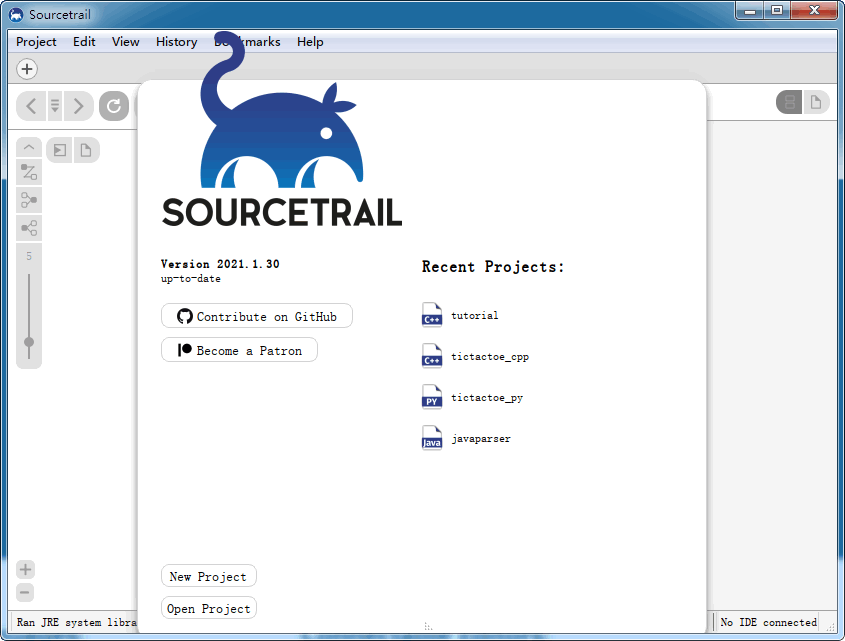This screenshot has width=845, height=641.
Task: Click the Sourcetrail title bar icon
Action: [16, 15]
